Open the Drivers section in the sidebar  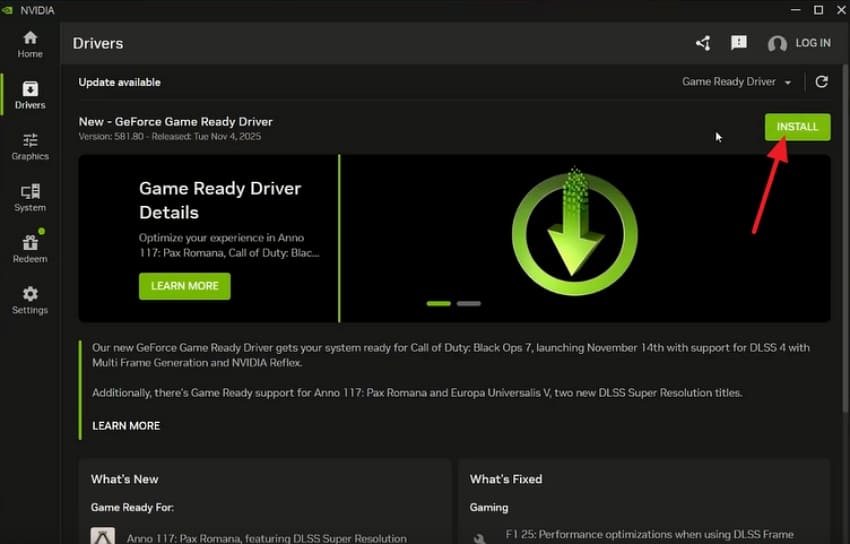click(30, 95)
